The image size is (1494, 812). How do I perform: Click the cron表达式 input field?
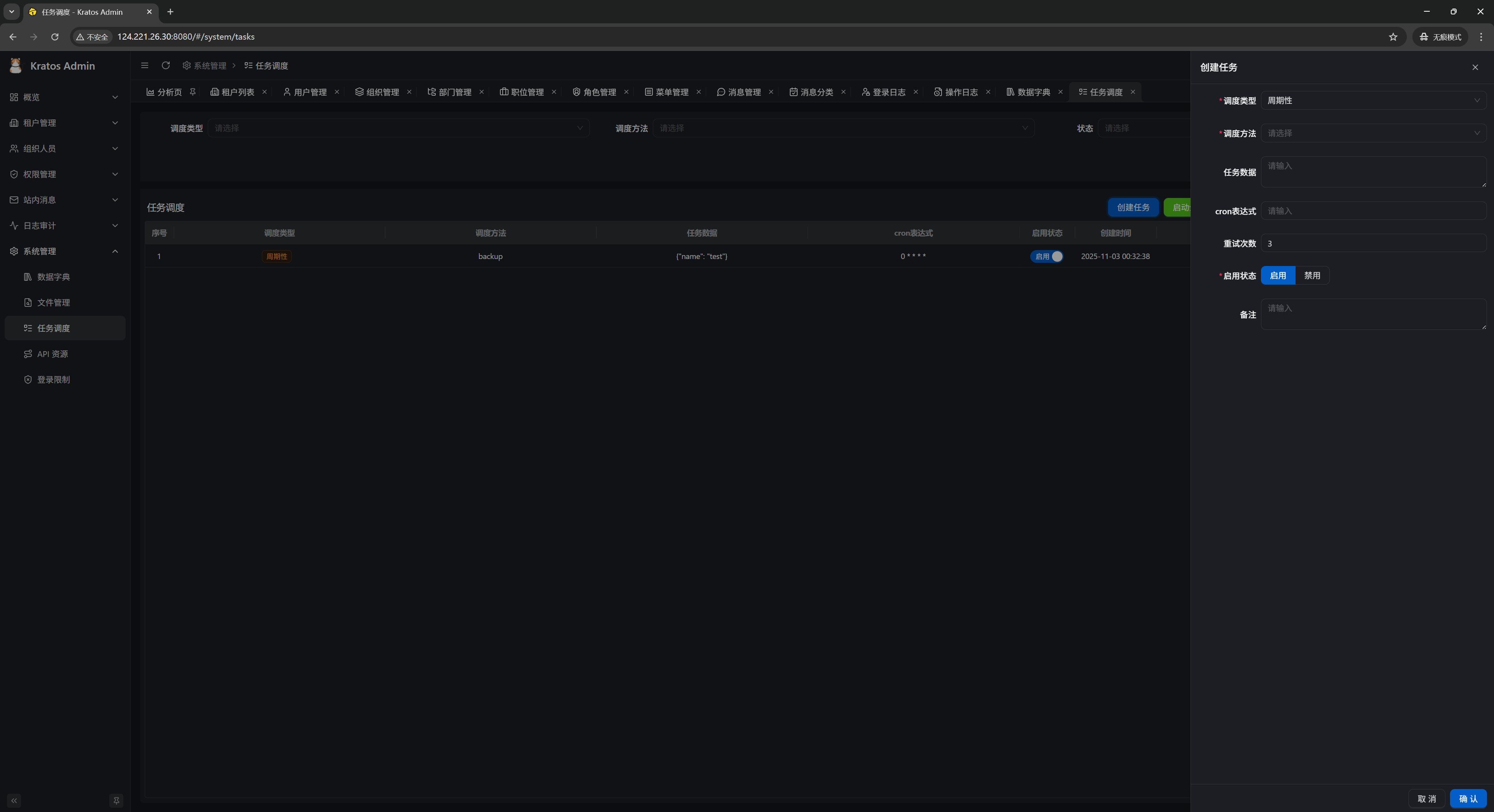(x=1373, y=210)
